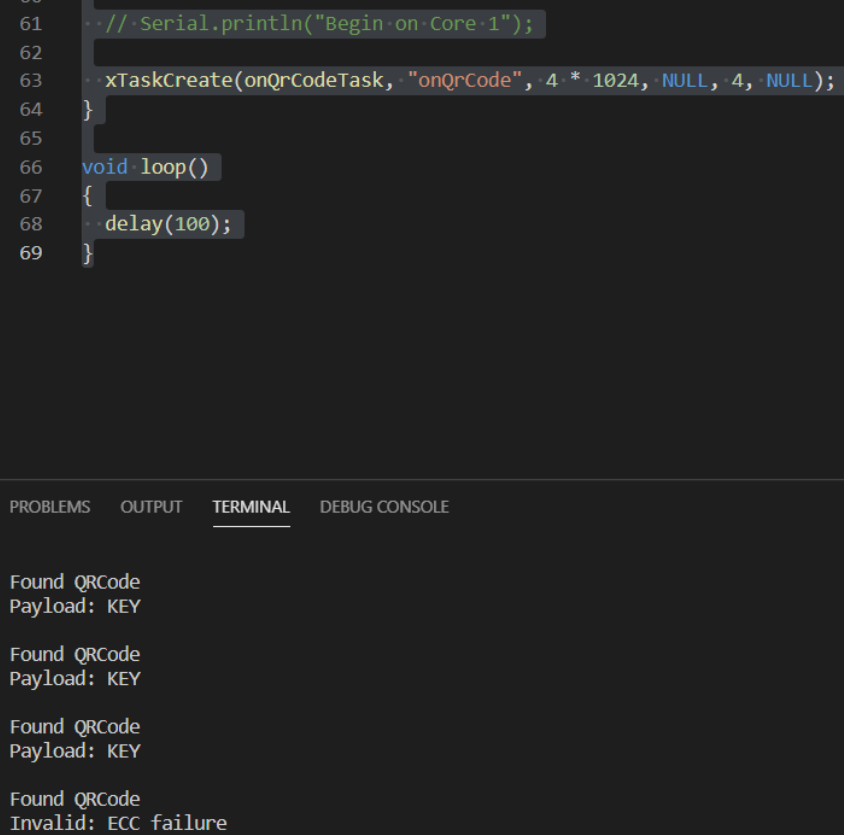Click the closing brace on line 64
844x835 pixels.
point(88,109)
